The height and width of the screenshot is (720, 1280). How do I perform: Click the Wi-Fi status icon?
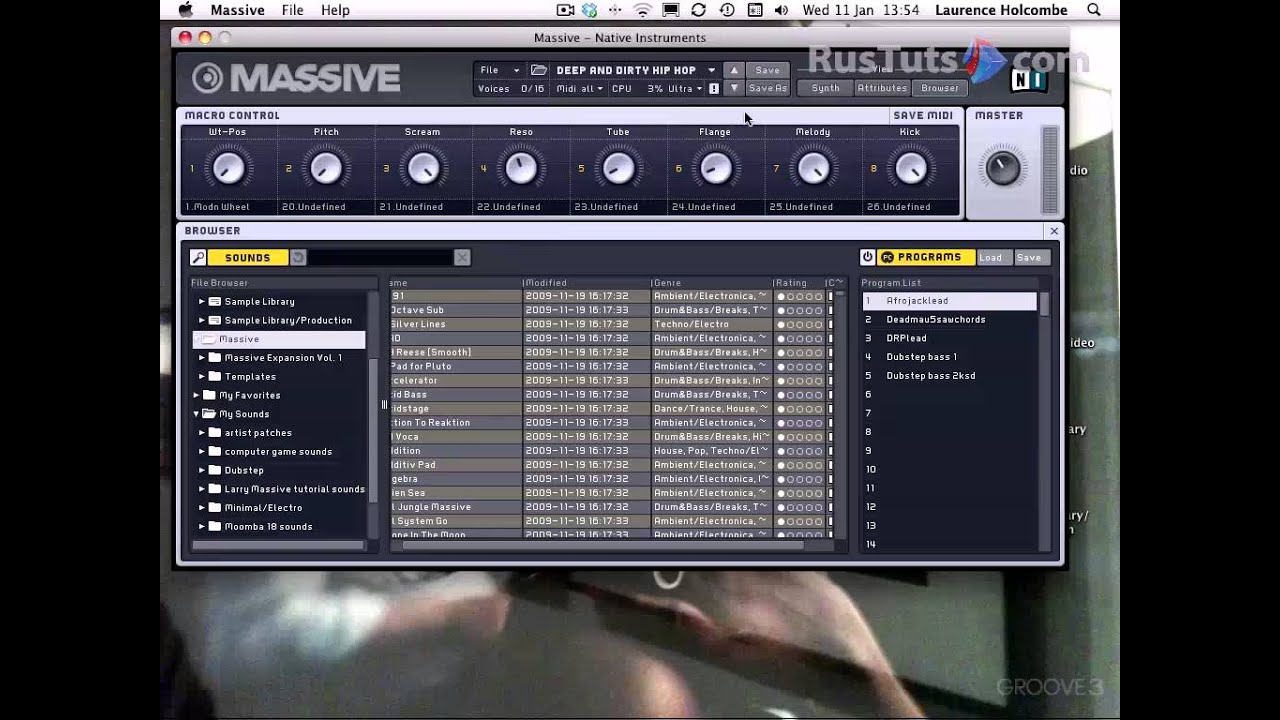tap(642, 10)
